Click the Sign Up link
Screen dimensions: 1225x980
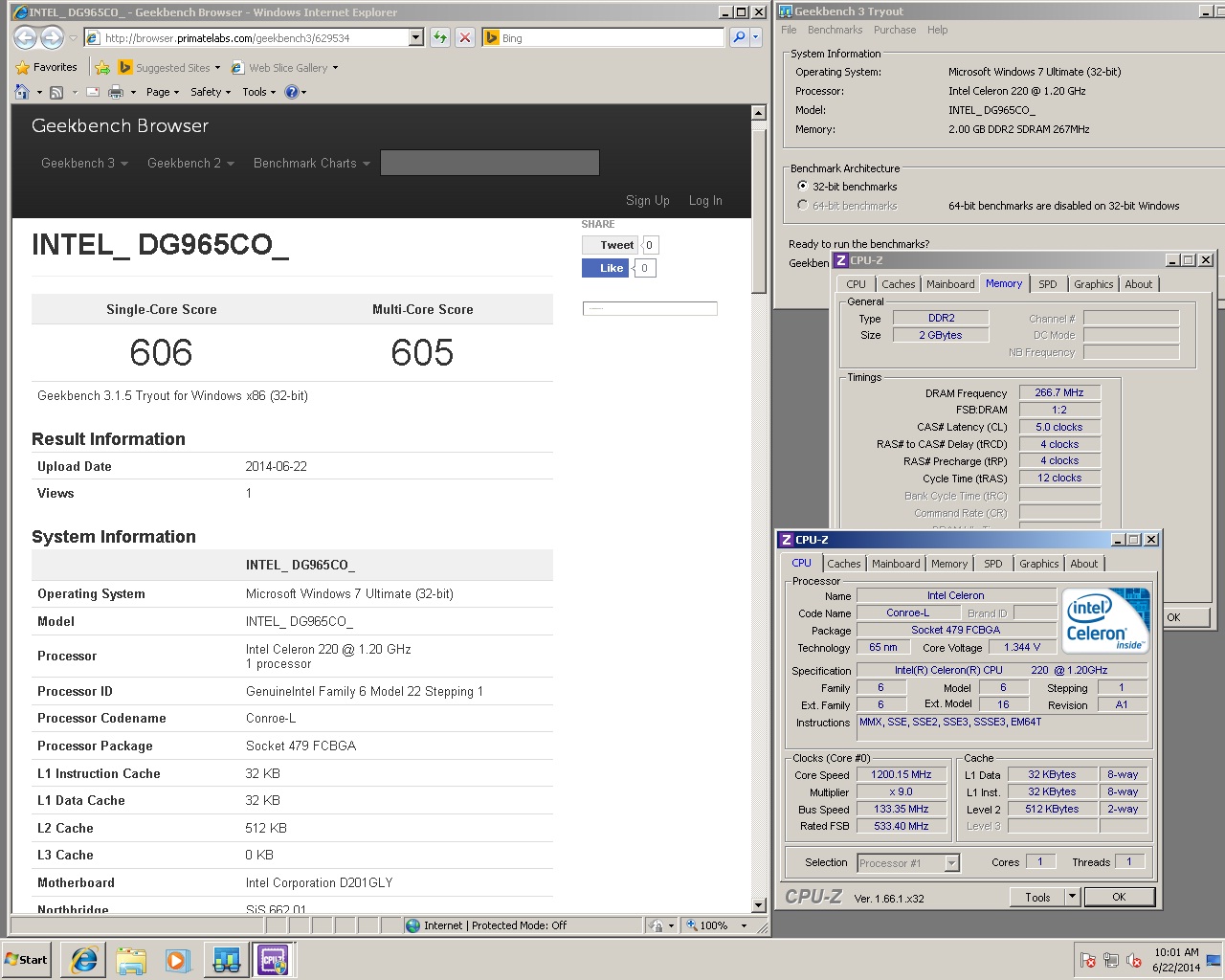[x=647, y=200]
